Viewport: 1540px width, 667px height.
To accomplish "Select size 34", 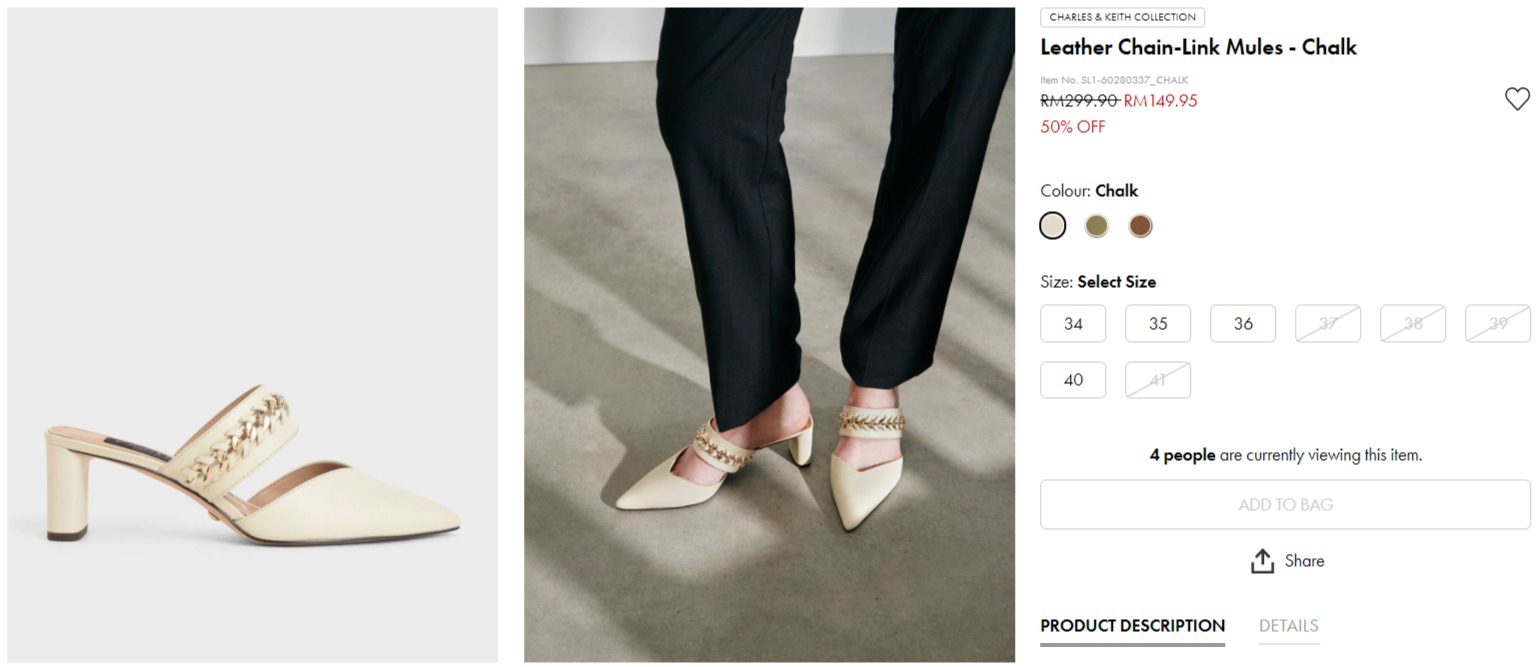I will coord(1073,324).
